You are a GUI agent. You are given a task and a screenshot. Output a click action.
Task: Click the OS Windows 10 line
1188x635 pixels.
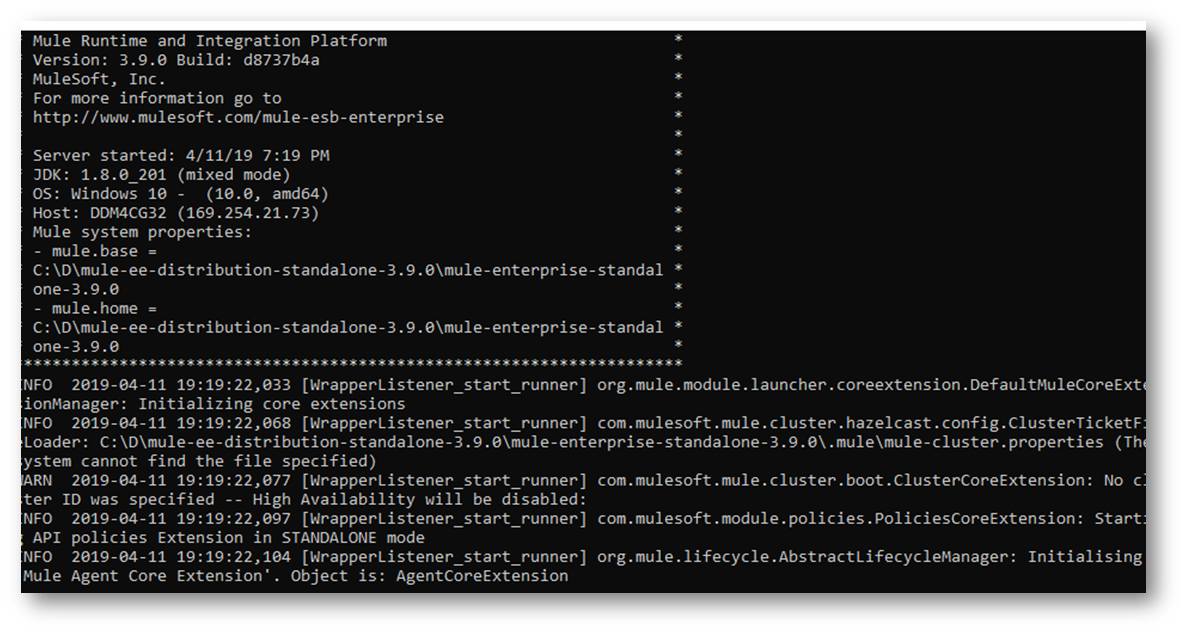pyautogui.click(x=180, y=193)
